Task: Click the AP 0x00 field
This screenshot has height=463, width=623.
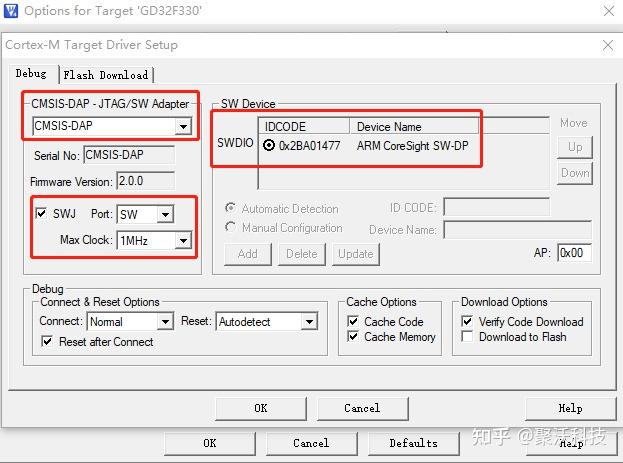Action: [x=574, y=253]
